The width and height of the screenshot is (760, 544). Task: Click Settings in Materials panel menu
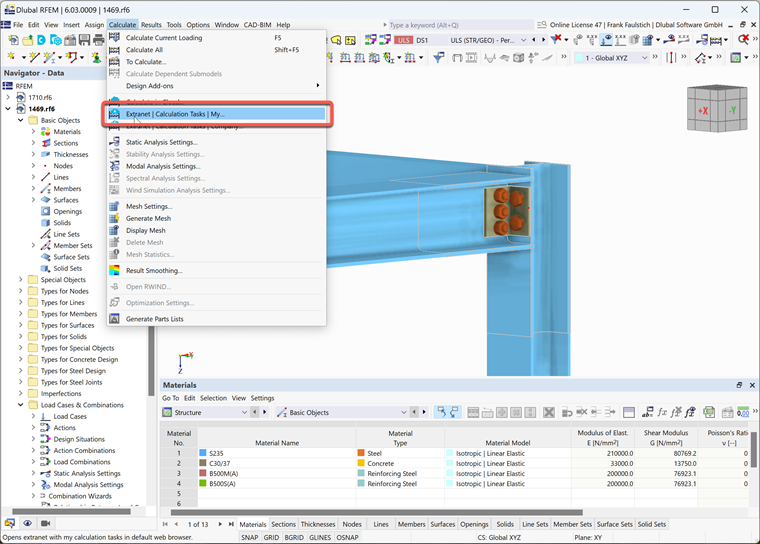(x=262, y=398)
